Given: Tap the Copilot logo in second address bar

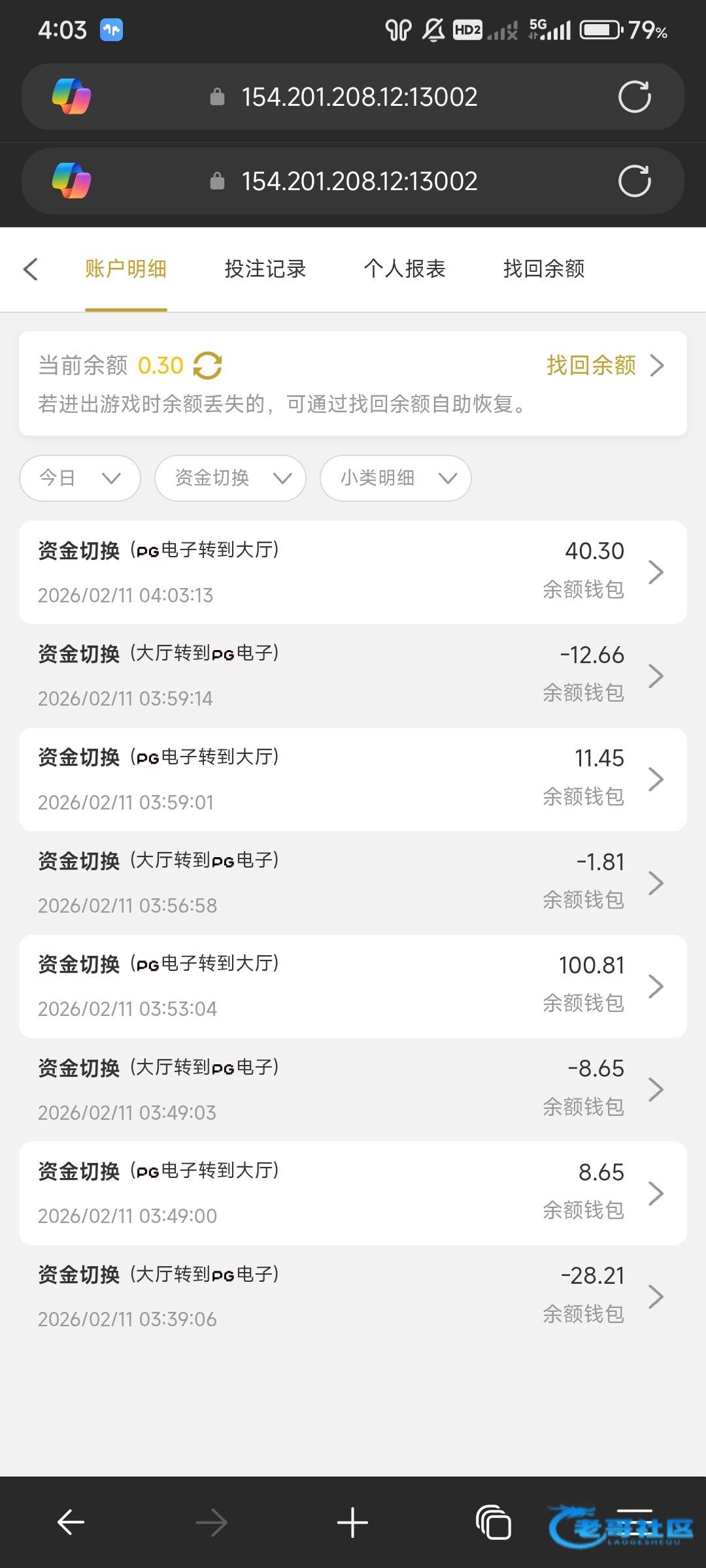Looking at the screenshot, I should (71, 181).
